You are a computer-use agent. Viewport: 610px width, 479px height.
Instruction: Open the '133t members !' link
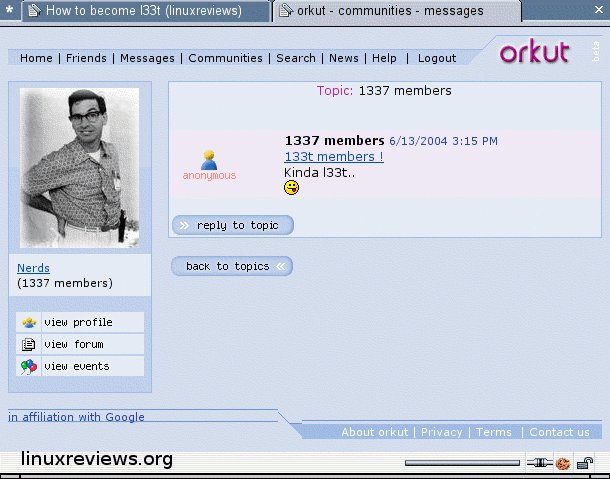coord(334,156)
